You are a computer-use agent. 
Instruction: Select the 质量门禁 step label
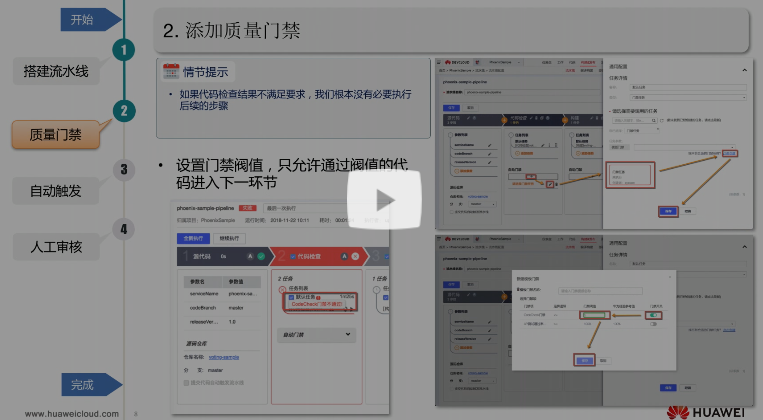(x=55, y=135)
